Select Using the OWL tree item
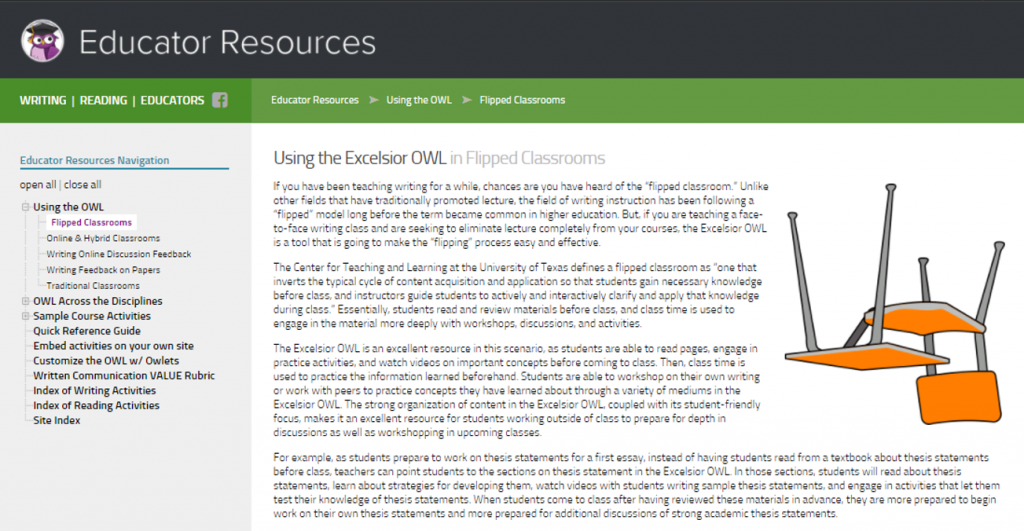Screen dimensions: 1024x531 [69, 207]
